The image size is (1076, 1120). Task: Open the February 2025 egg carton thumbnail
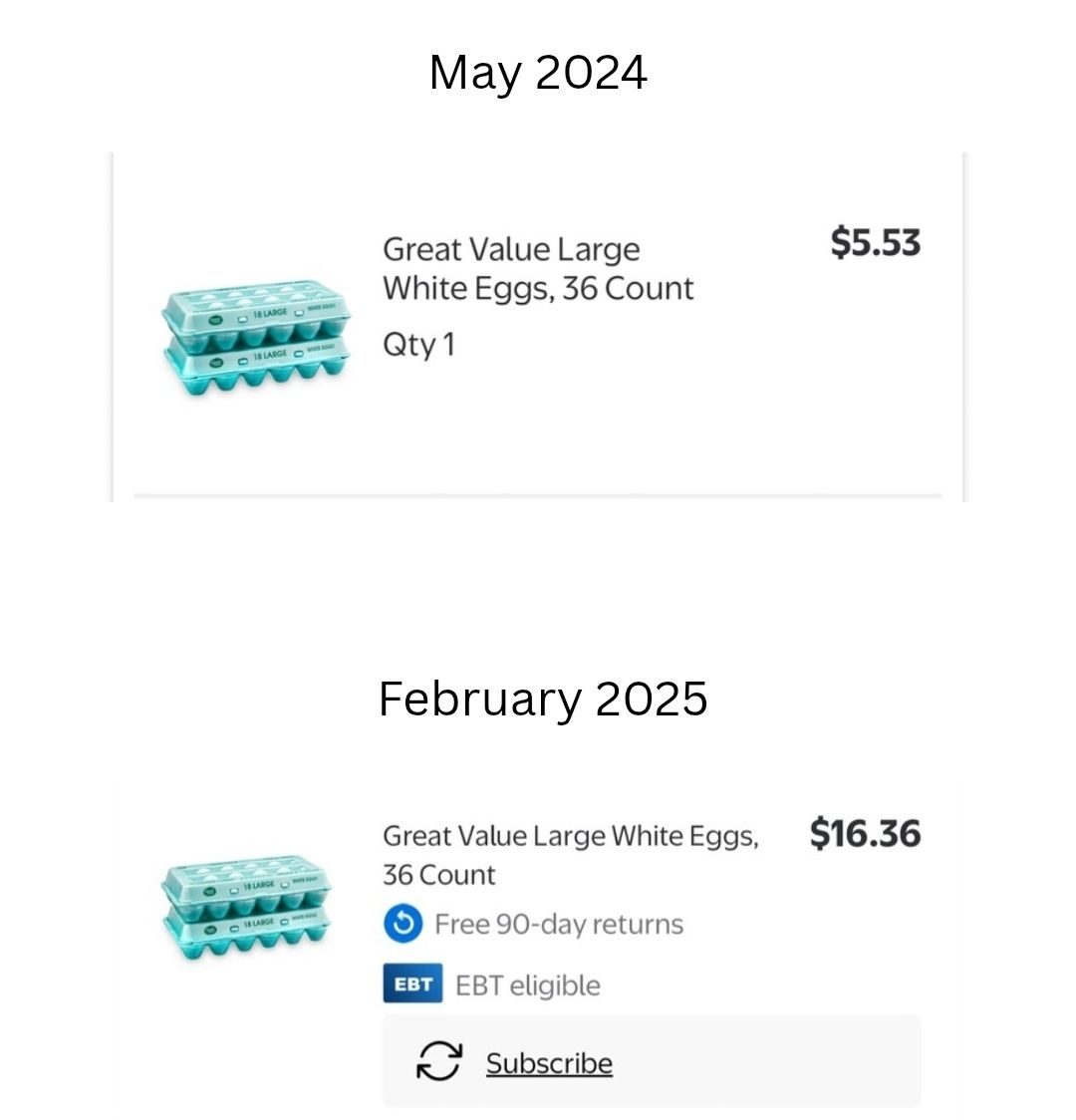[247, 907]
